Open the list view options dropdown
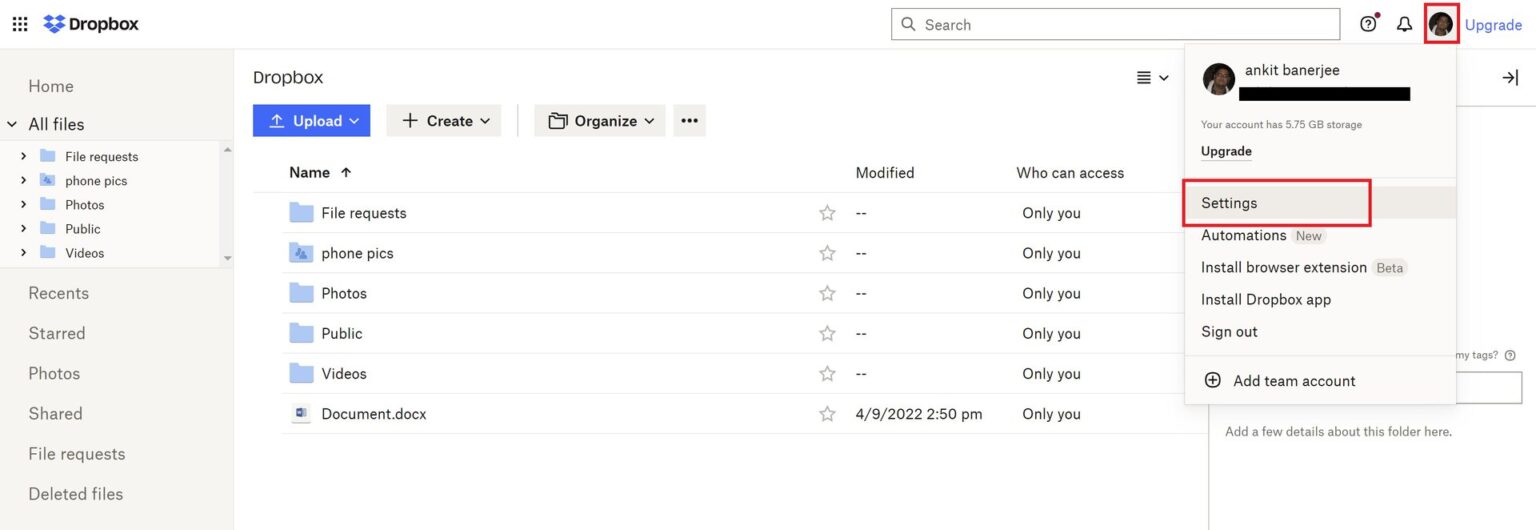Screen dimensions: 1536x530 (1152, 78)
